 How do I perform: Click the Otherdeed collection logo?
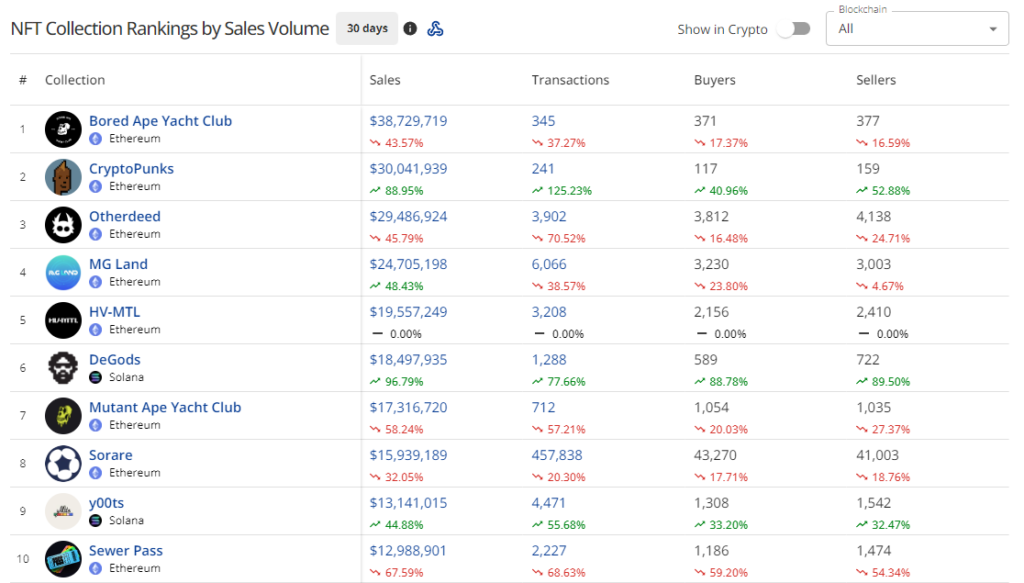click(63, 225)
